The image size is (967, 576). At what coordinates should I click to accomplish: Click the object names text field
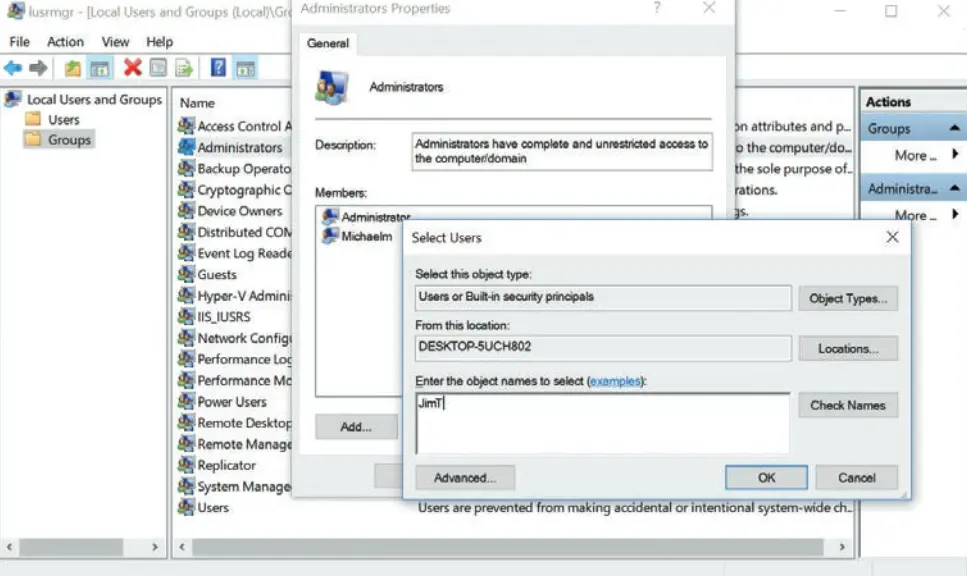click(602, 422)
